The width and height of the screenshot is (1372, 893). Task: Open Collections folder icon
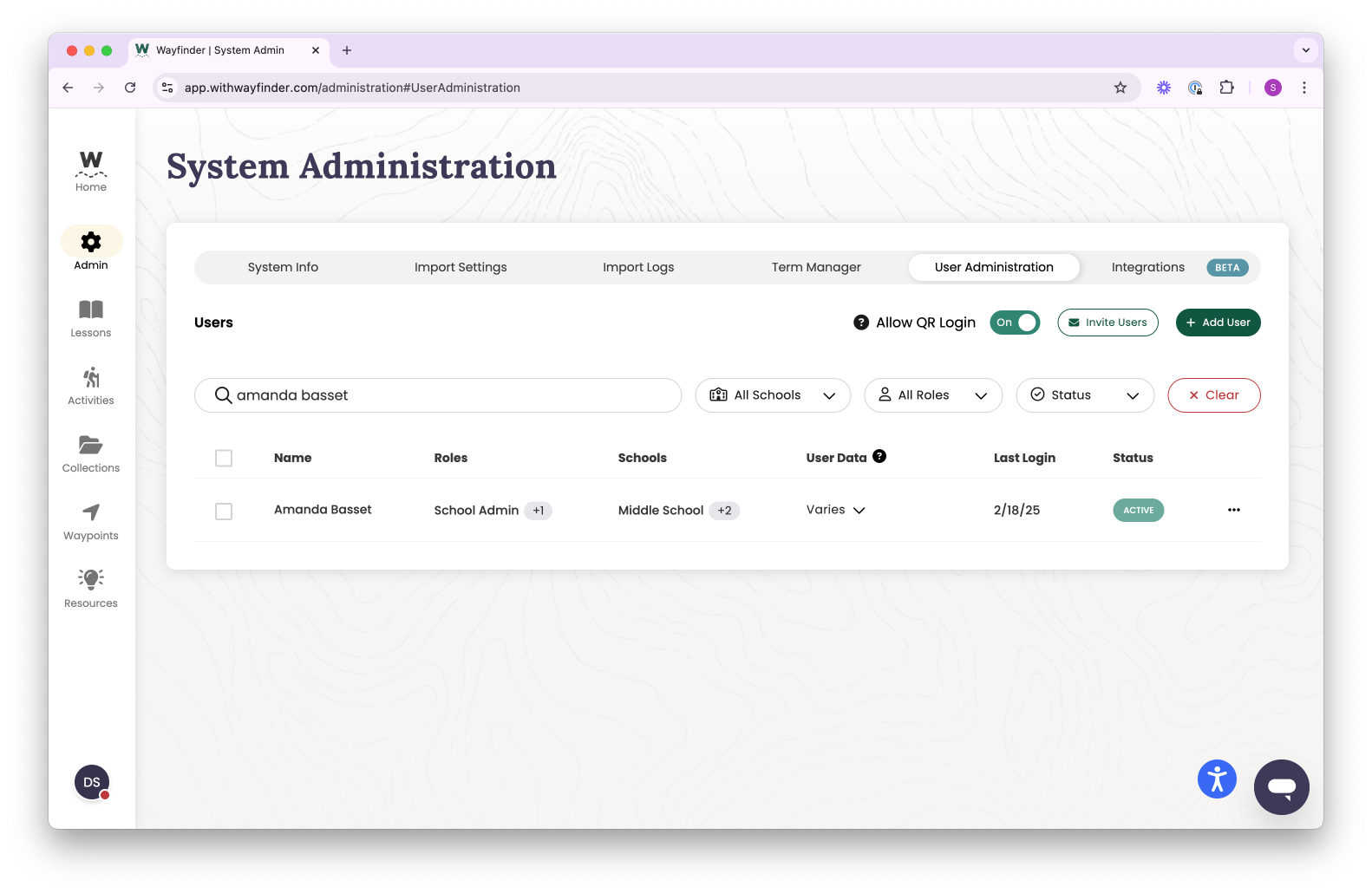tap(91, 445)
